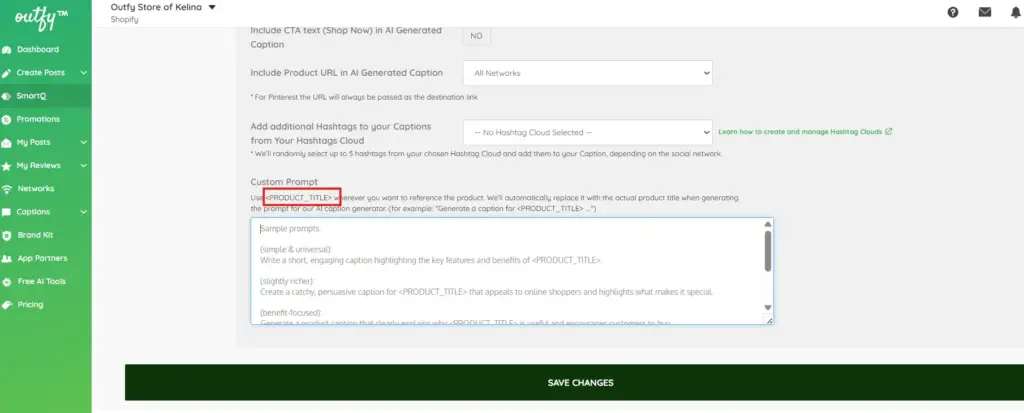Click the Custom Prompt textarea scrollbar

point(767,250)
